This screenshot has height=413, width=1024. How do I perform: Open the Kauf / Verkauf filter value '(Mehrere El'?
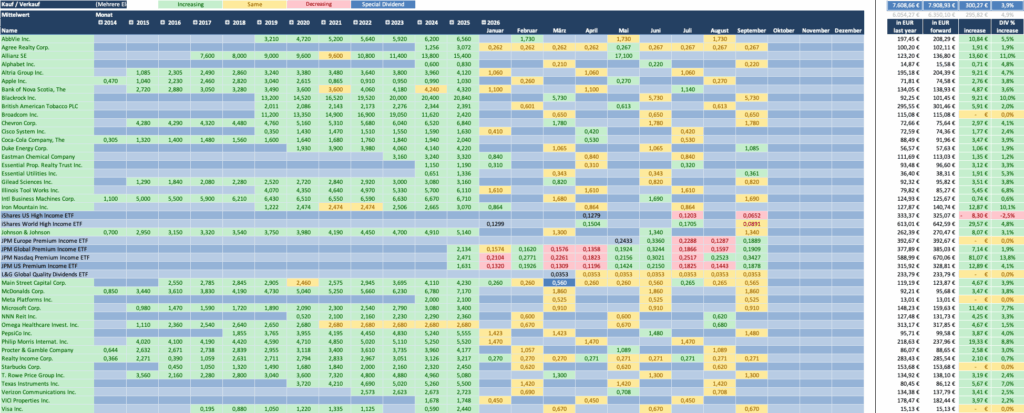point(111,4)
